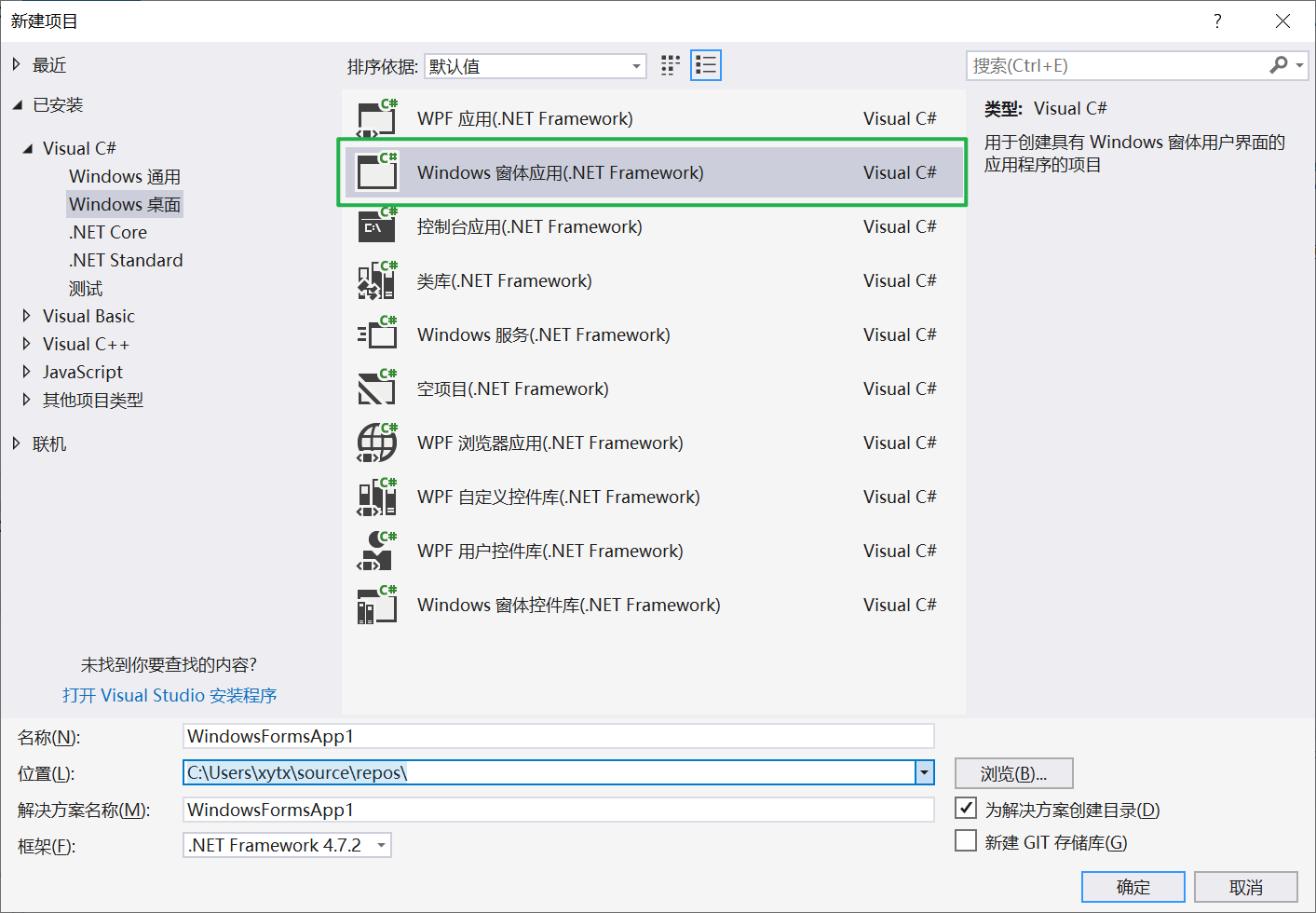Select .NET Core in the sidebar

[108, 232]
